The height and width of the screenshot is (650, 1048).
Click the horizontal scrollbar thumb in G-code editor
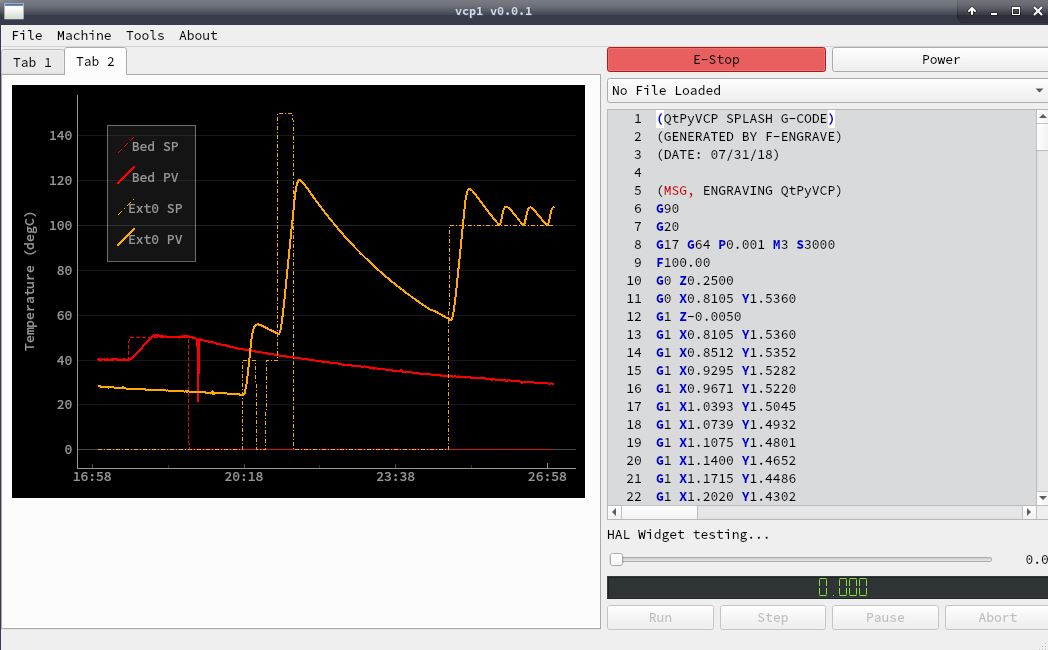(x=659, y=512)
